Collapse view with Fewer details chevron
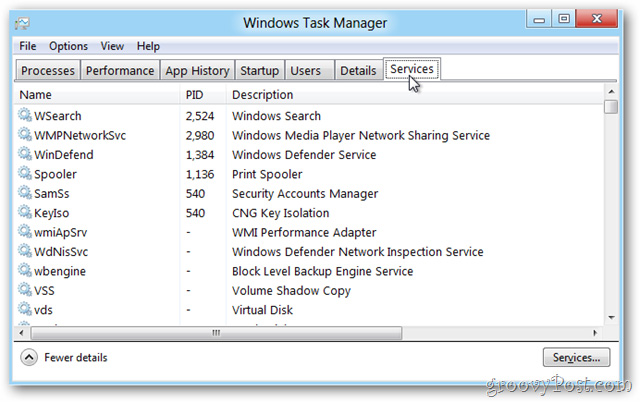640x402 pixels. 29,358
